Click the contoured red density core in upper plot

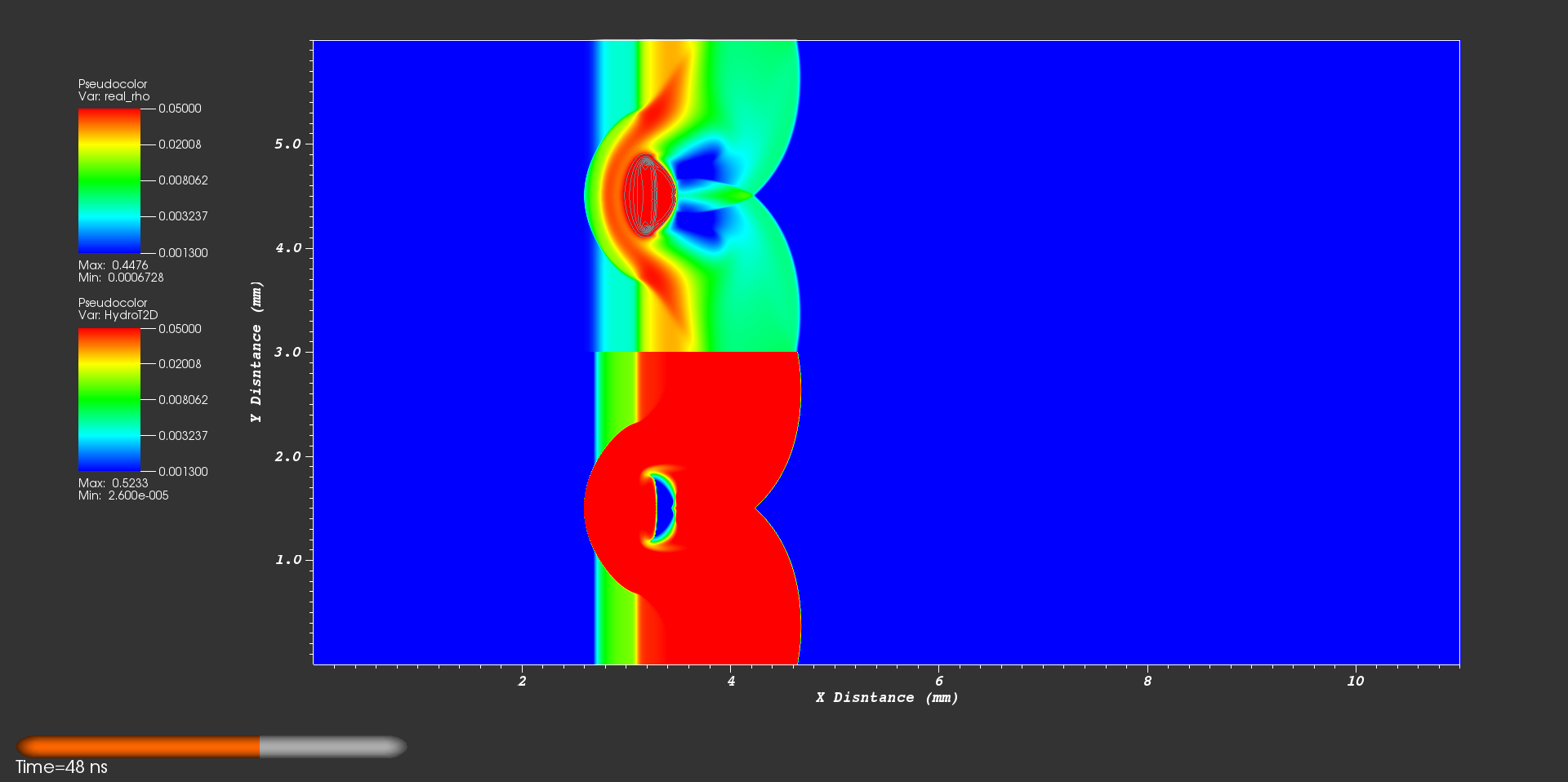648,195
